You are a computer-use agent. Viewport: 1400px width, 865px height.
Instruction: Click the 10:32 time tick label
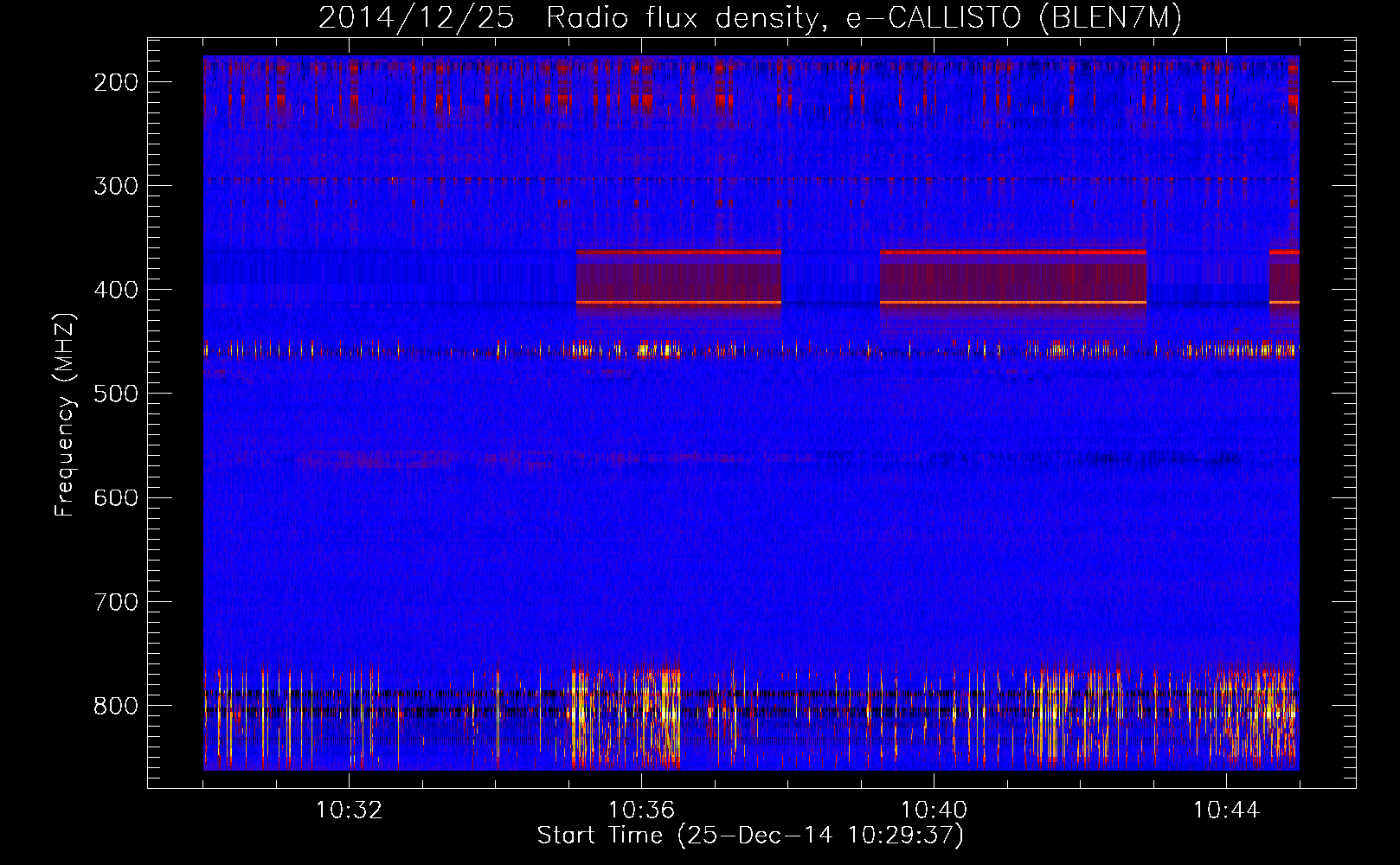(349, 811)
